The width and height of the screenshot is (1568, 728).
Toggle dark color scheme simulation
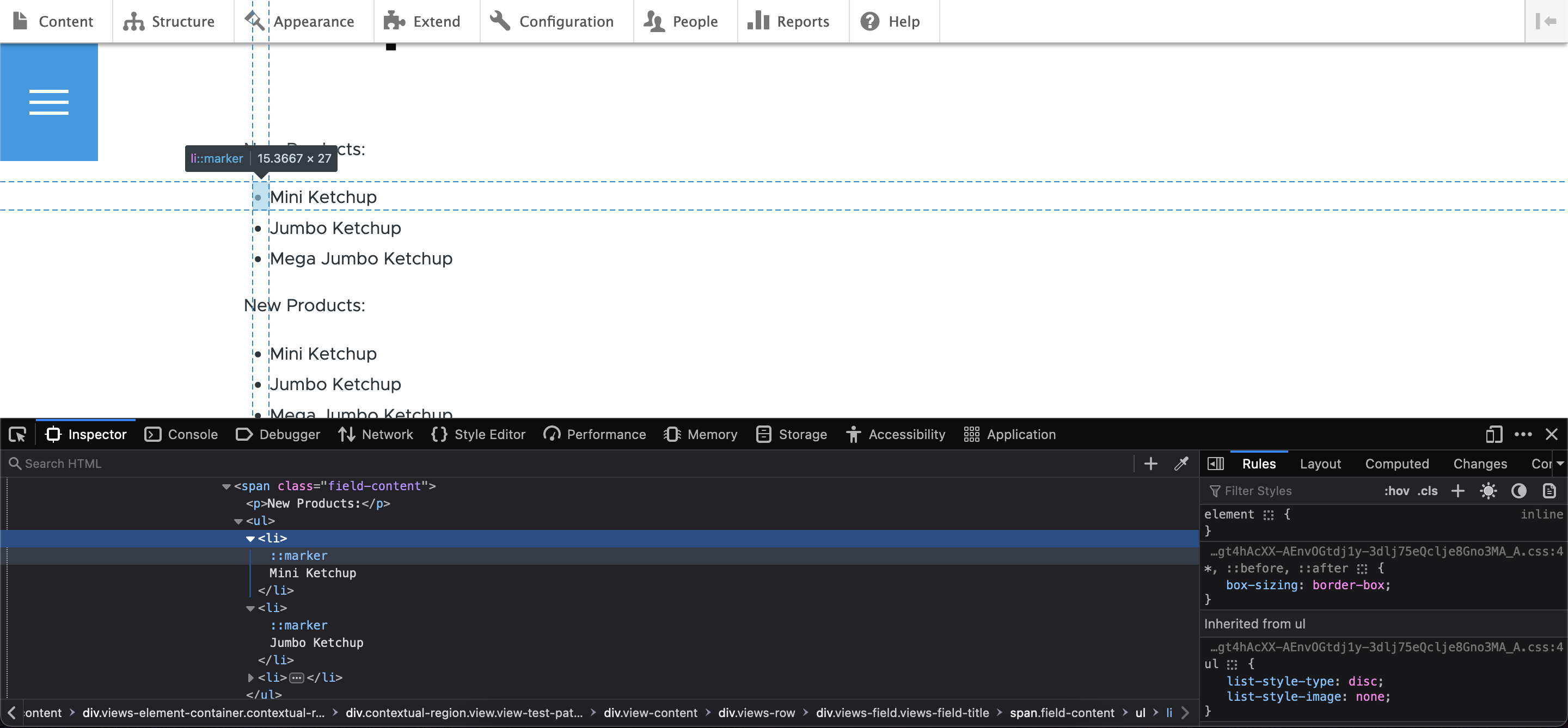click(1518, 491)
